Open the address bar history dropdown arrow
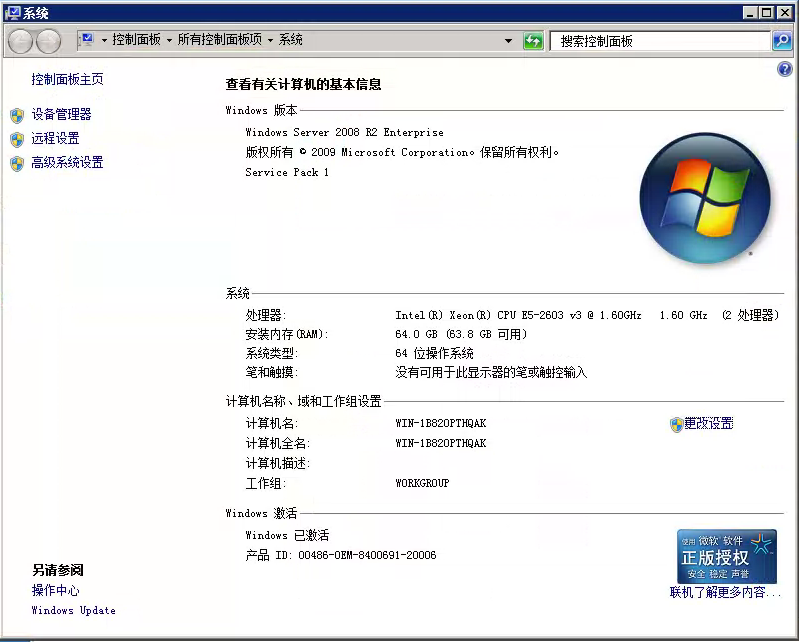 point(508,41)
